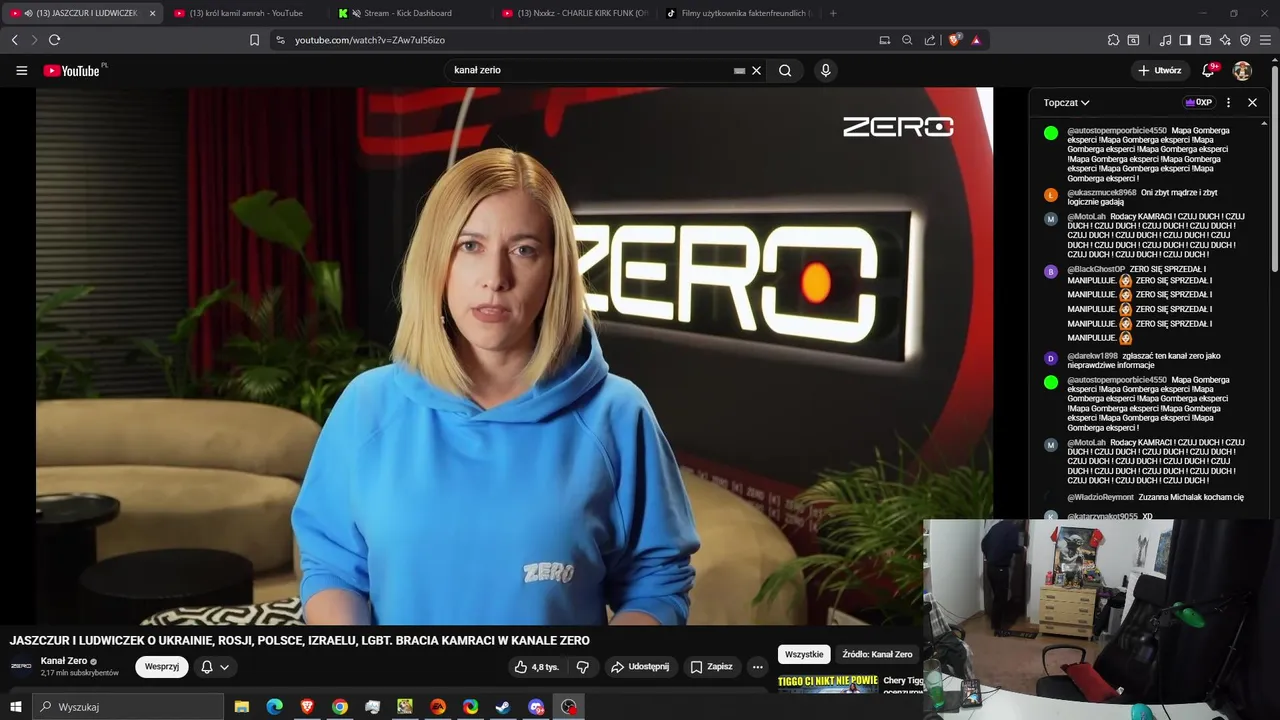Image resolution: width=1280 pixels, height=720 pixels.
Task: Open more actions three-dot button under video
Action: point(757,667)
